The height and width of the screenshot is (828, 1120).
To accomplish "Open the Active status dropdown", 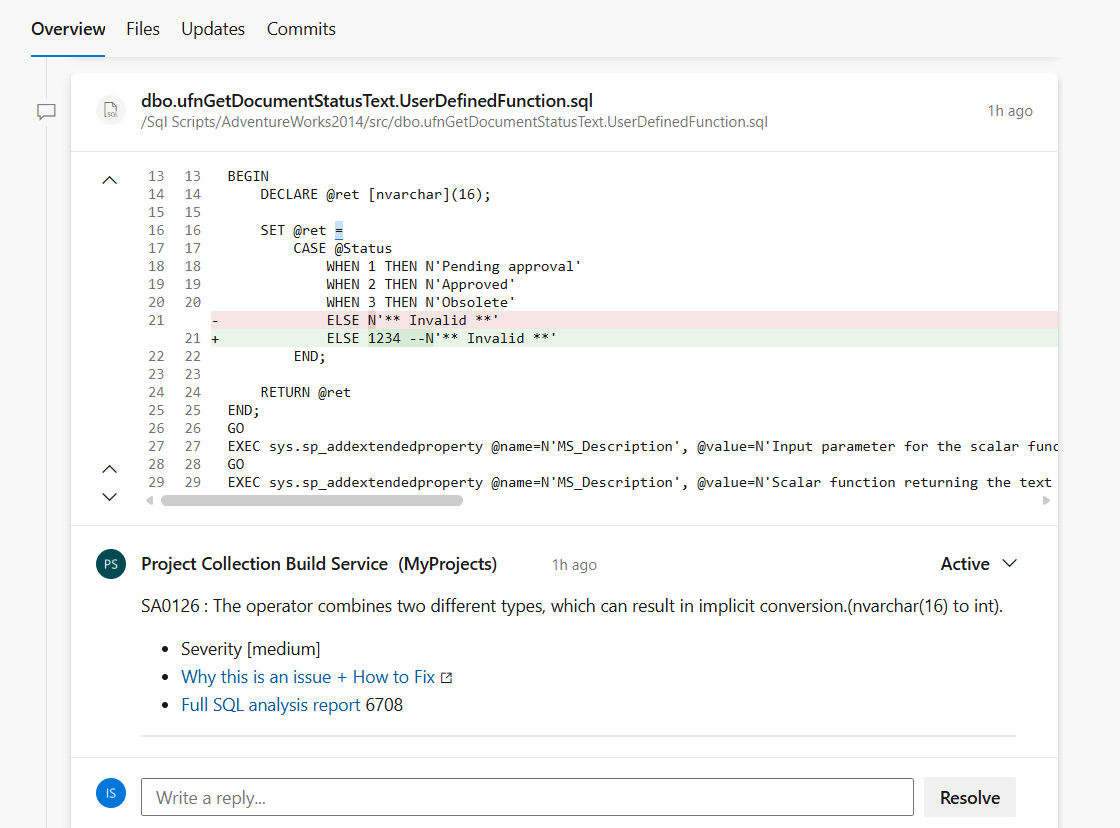I will [x=979, y=564].
